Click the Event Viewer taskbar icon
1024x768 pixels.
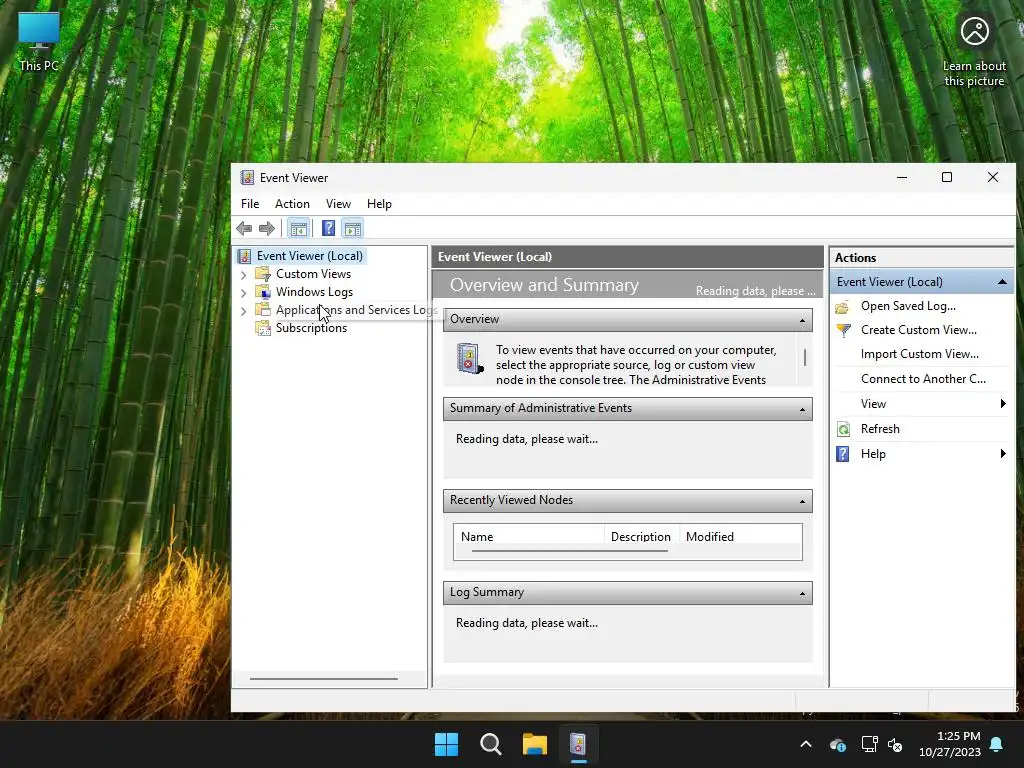(x=578, y=744)
